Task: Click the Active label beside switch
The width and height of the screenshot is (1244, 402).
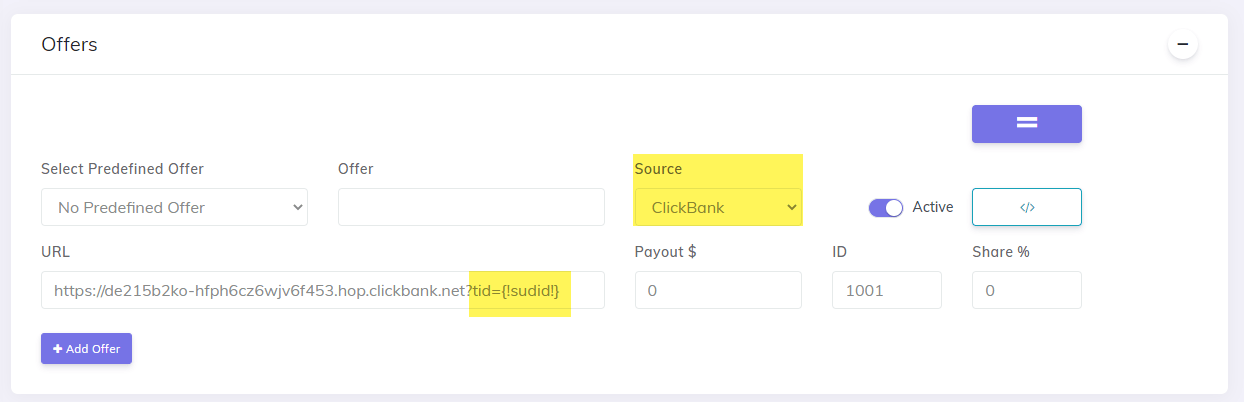Action: tap(933, 207)
